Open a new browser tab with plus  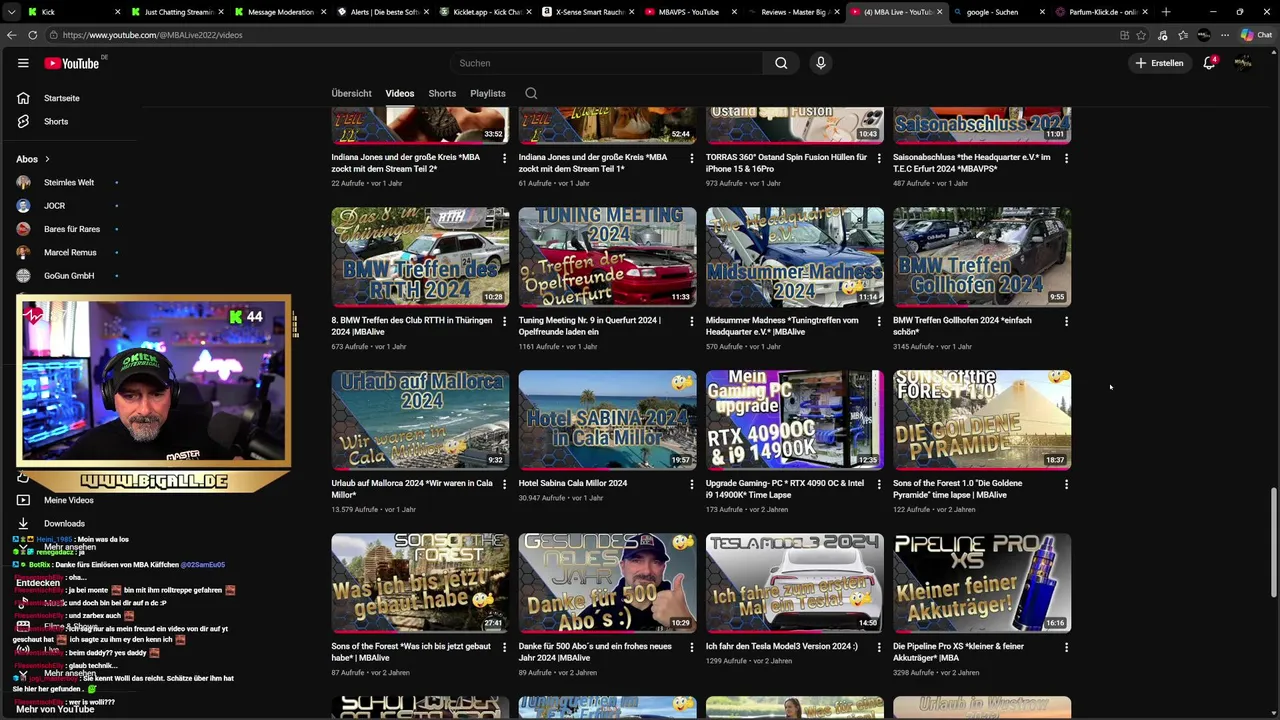click(x=1166, y=12)
